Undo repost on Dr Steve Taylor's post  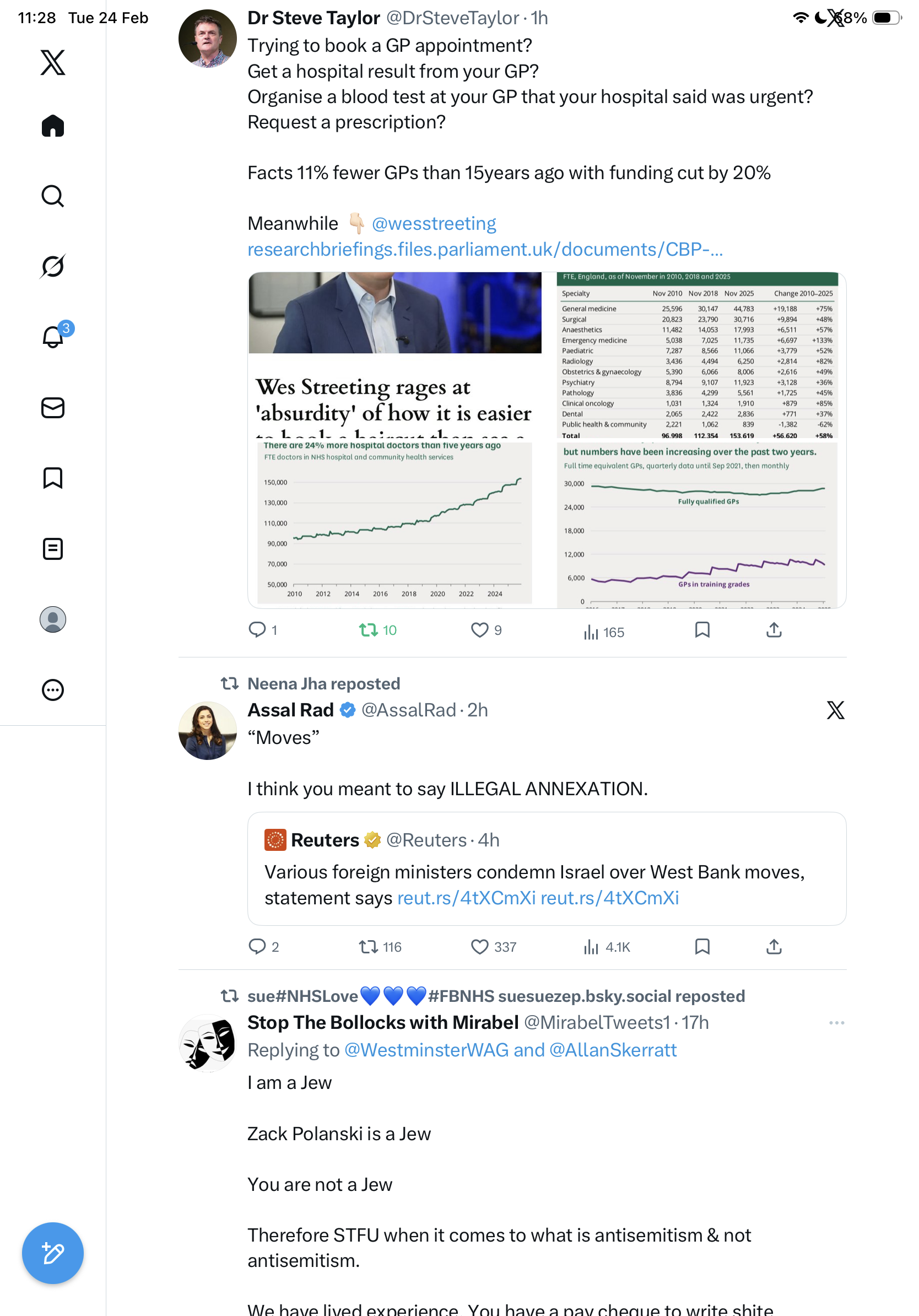[x=368, y=630]
